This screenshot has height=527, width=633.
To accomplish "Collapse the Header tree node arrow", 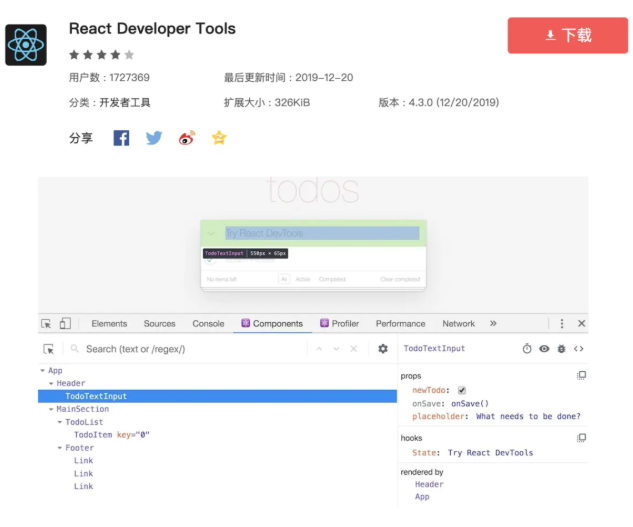I will pyautogui.click(x=51, y=383).
